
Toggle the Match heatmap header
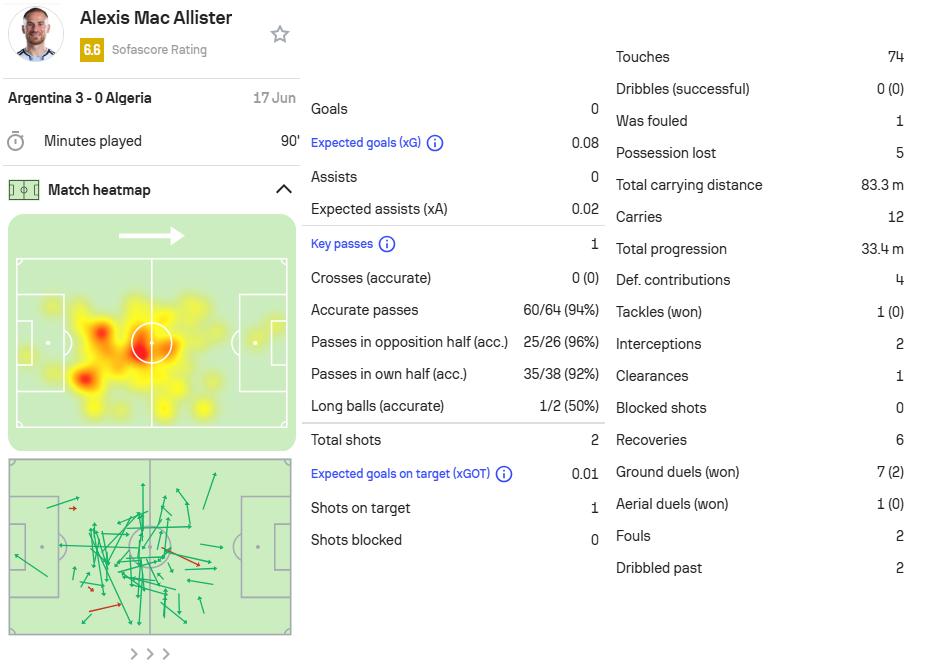click(151, 190)
